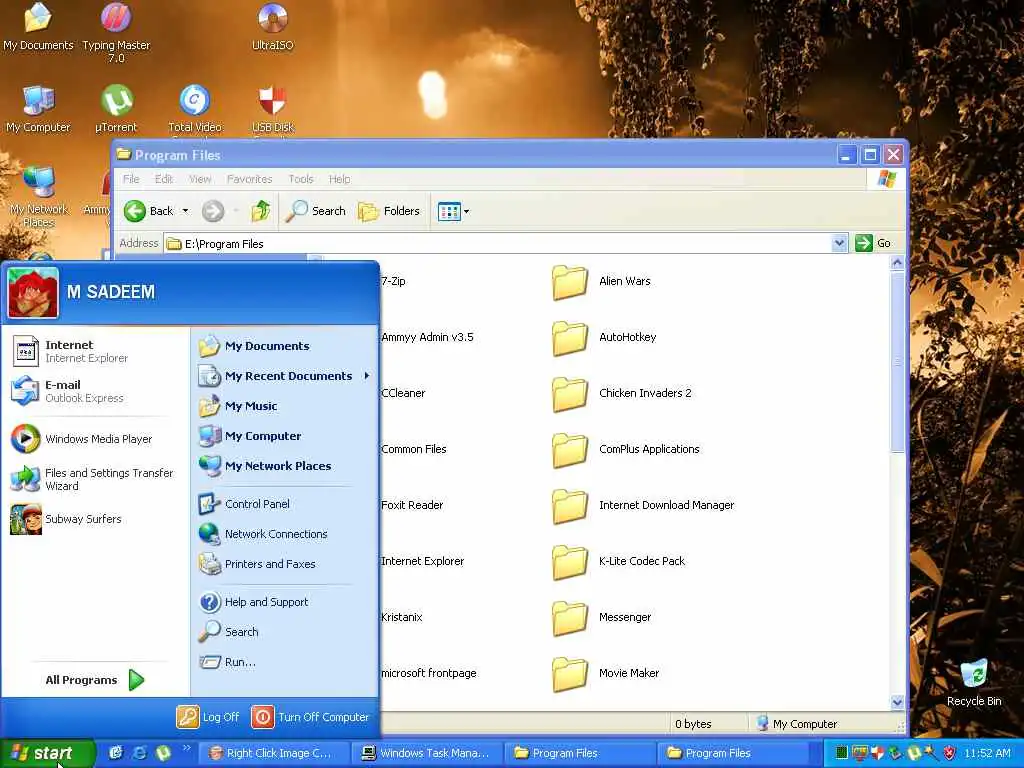Select the ComPlus Applications folder
Image resolution: width=1024 pixels, height=768 pixels.
click(x=626, y=449)
